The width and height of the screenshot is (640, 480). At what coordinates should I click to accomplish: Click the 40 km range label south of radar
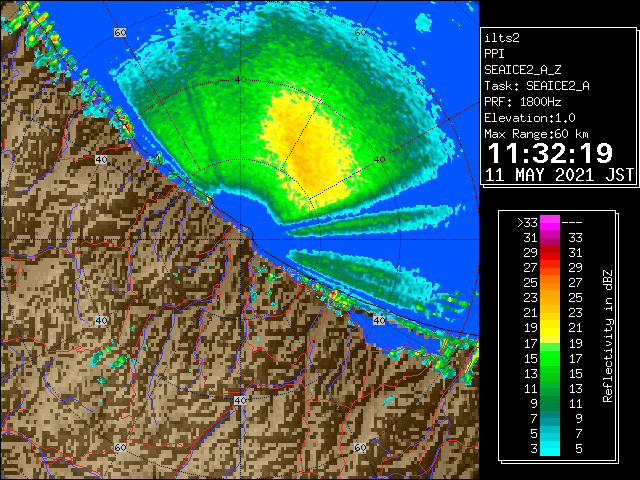point(240,400)
